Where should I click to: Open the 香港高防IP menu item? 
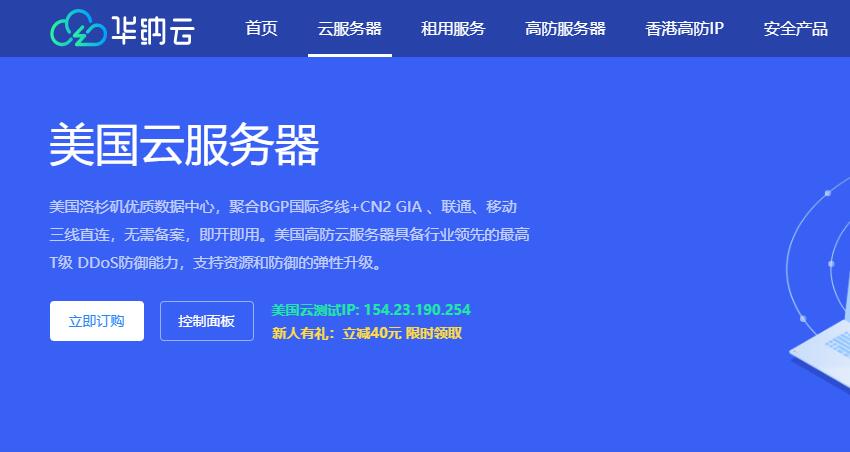coord(684,28)
